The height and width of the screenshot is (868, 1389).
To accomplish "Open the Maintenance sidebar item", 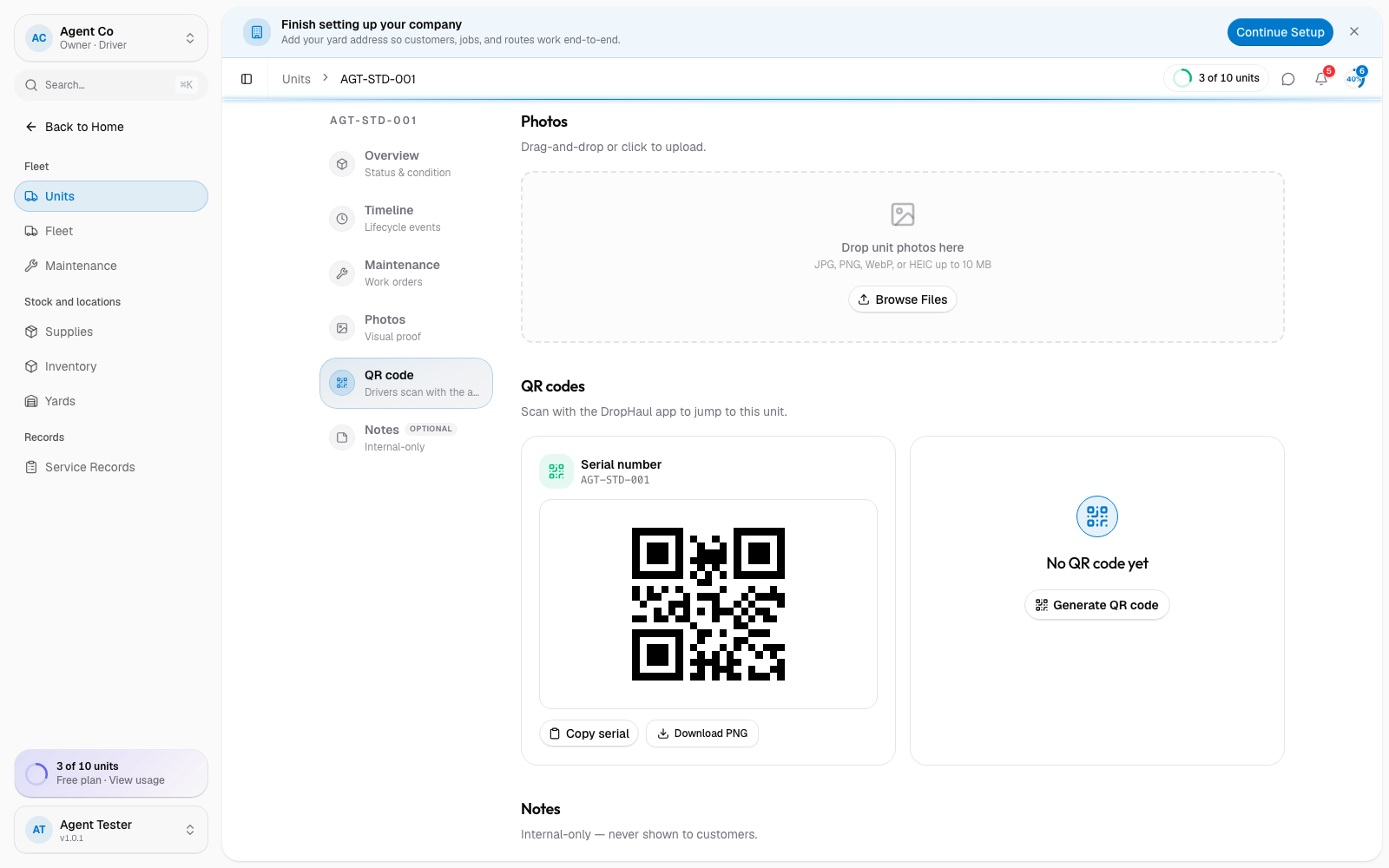I will 111,266.
